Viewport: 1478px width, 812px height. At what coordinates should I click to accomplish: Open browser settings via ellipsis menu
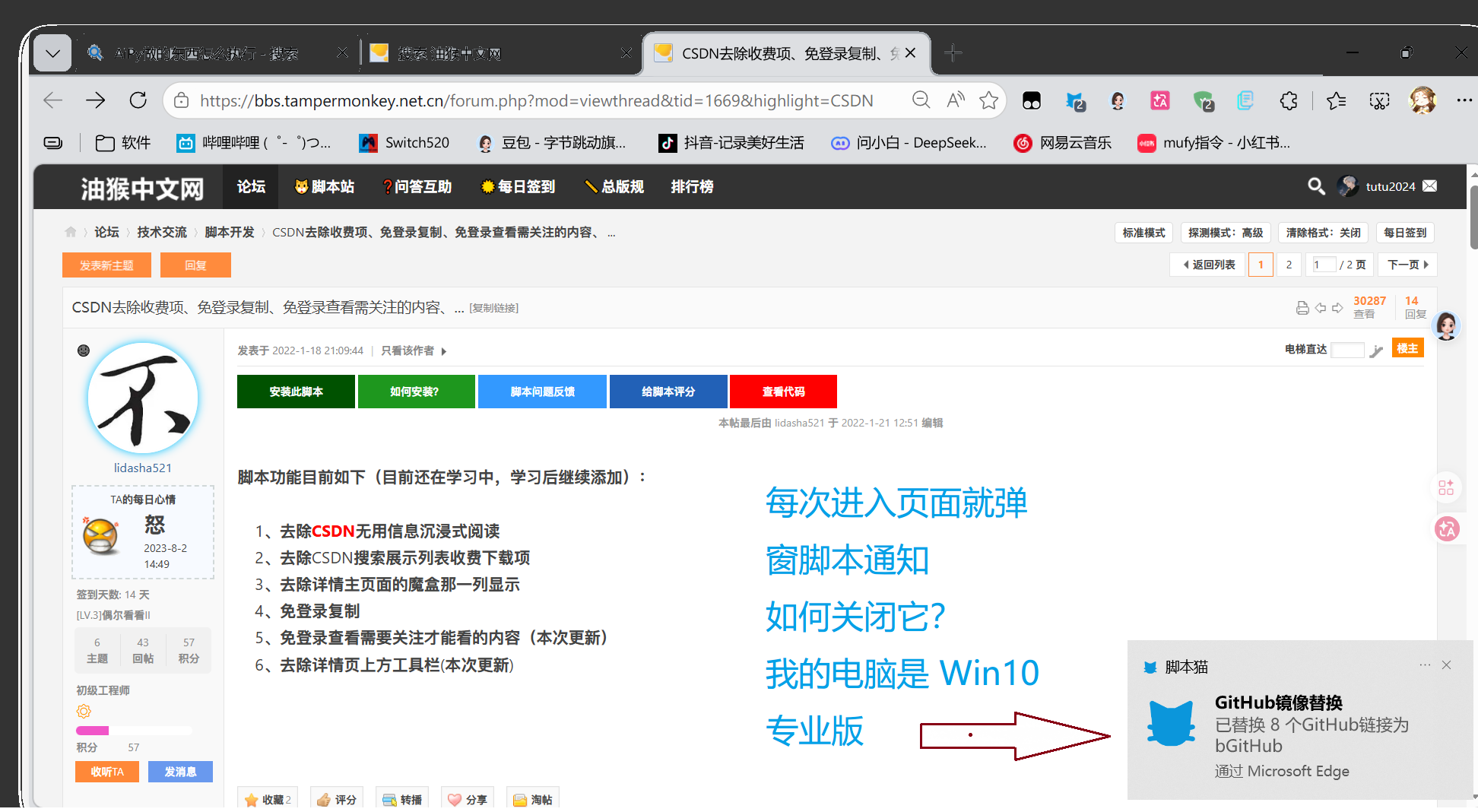(x=1464, y=100)
